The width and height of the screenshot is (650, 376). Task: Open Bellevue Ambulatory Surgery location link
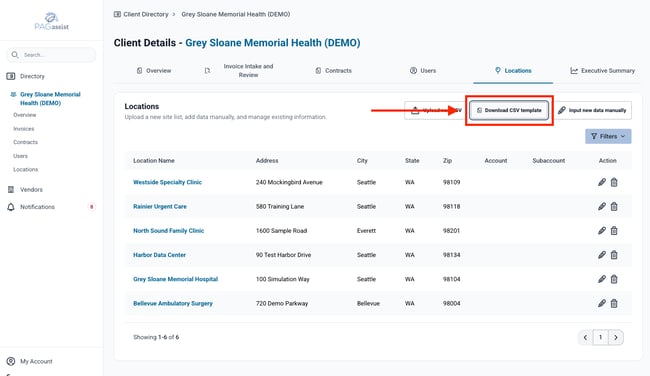click(x=173, y=303)
